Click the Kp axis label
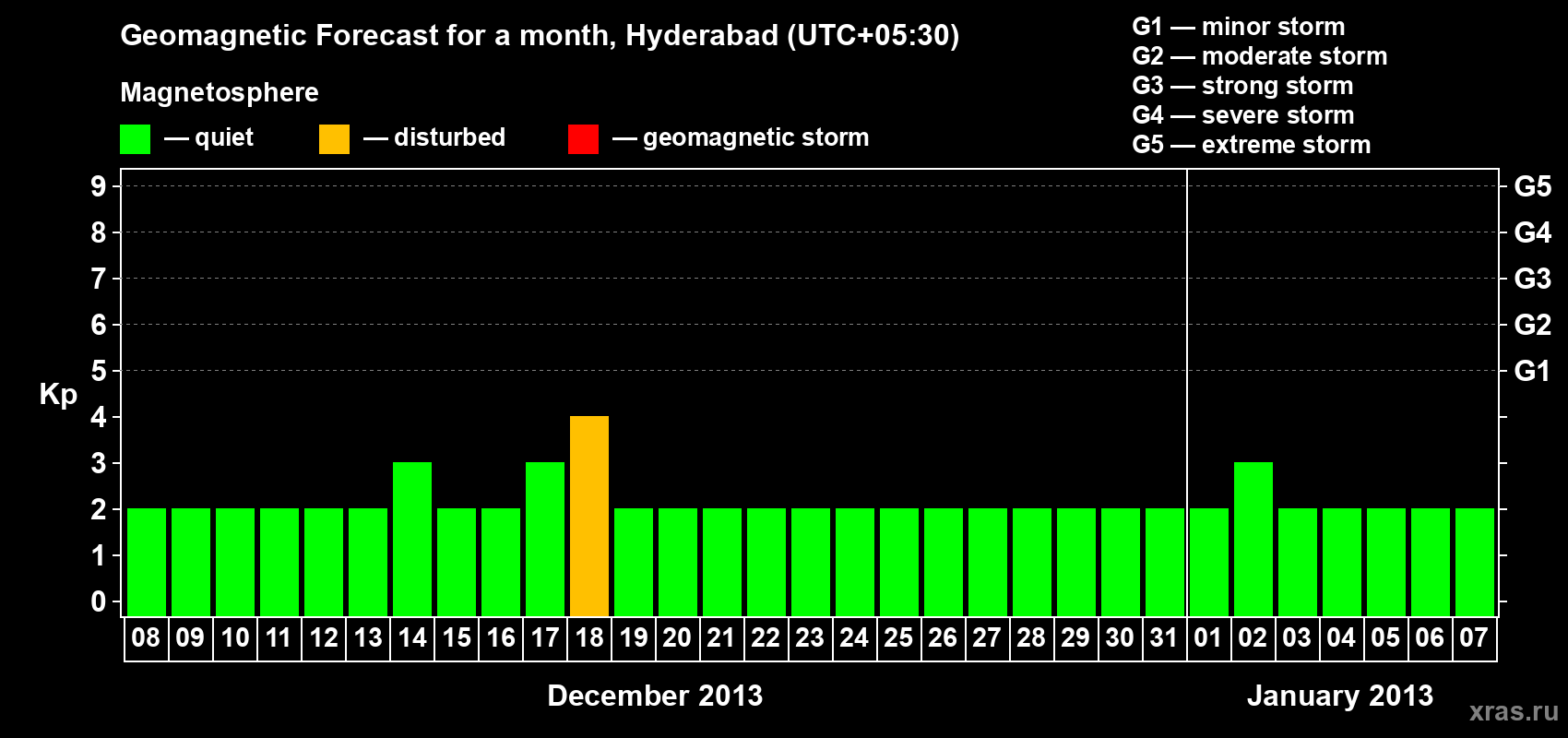The width and height of the screenshot is (1568, 738). (58, 395)
